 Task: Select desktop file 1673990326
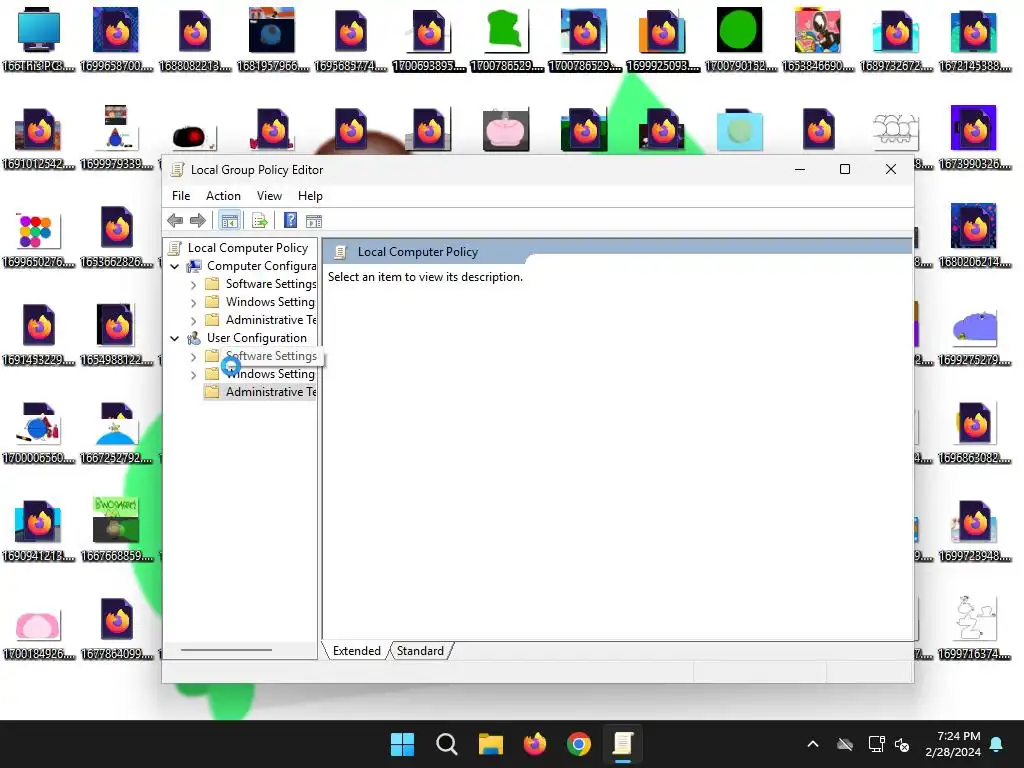[x=974, y=137]
